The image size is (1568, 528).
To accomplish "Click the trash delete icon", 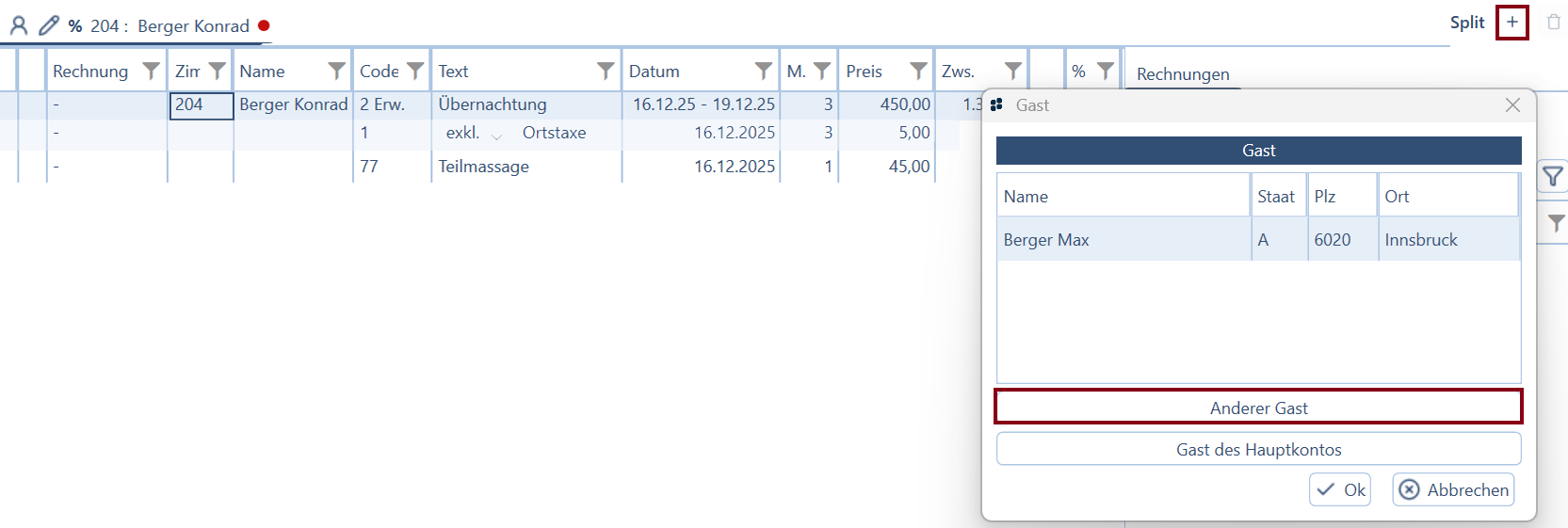I will pyautogui.click(x=1553, y=23).
